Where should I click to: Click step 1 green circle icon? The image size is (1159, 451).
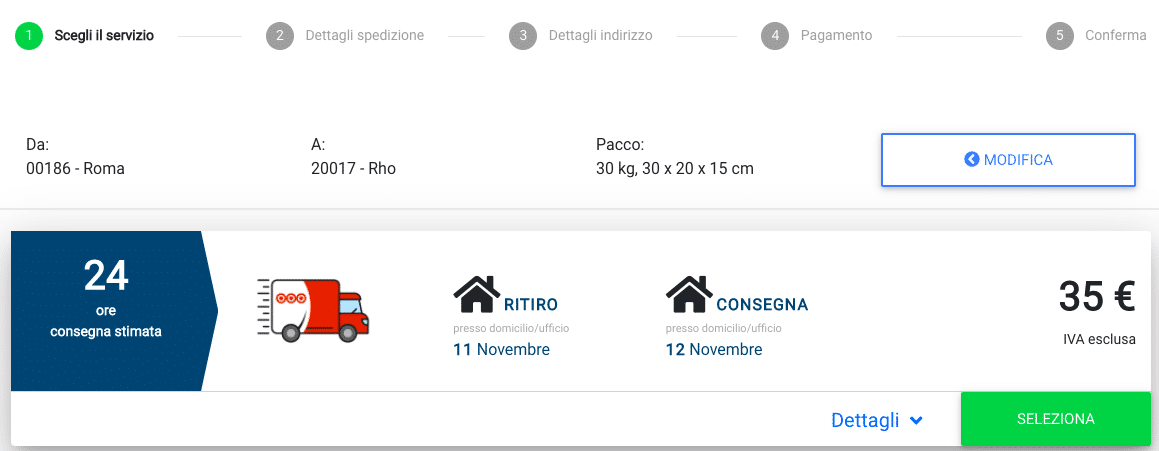coord(29,36)
